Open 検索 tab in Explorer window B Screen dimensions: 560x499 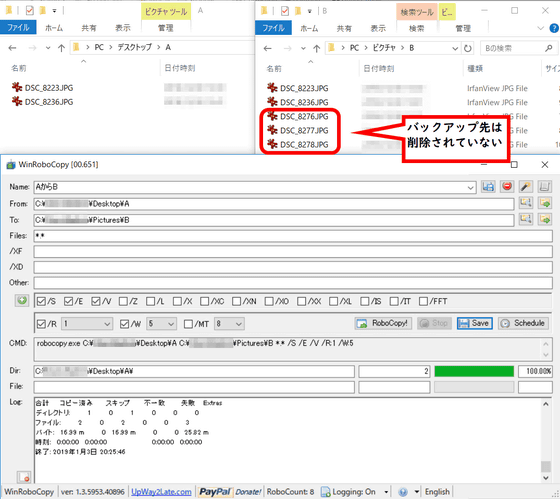pos(416,28)
